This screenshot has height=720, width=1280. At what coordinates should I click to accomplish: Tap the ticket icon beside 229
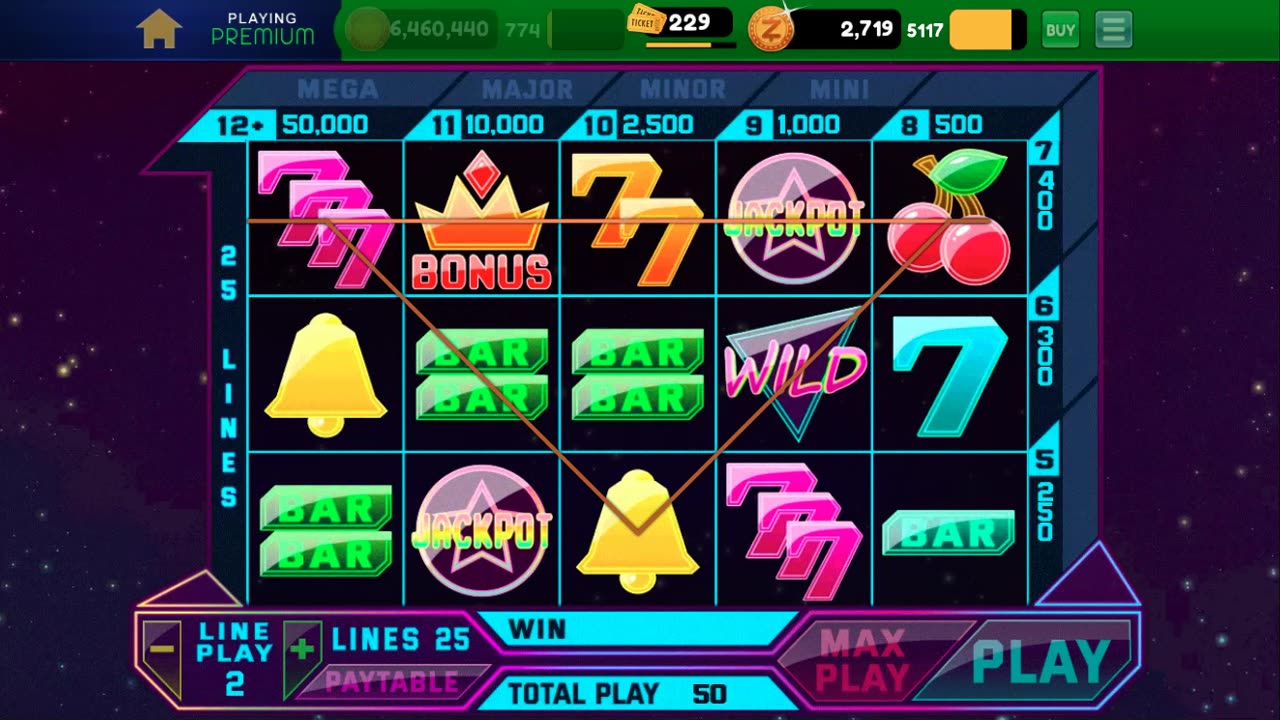pos(645,19)
